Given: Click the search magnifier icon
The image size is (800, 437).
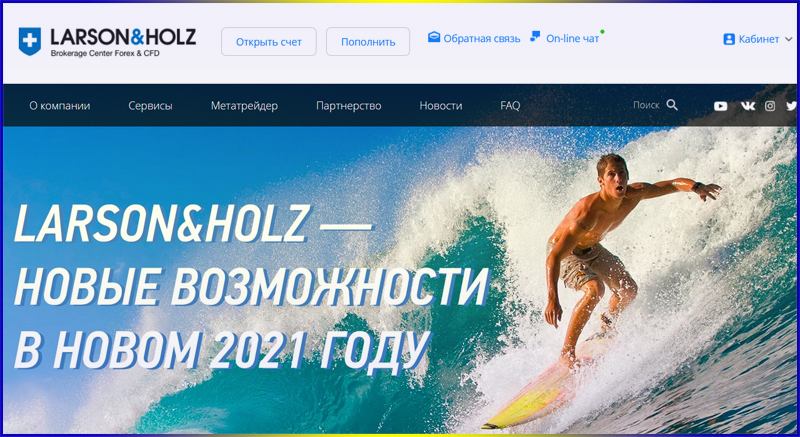Looking at the screenshot, I should click(x=672, y=105).
